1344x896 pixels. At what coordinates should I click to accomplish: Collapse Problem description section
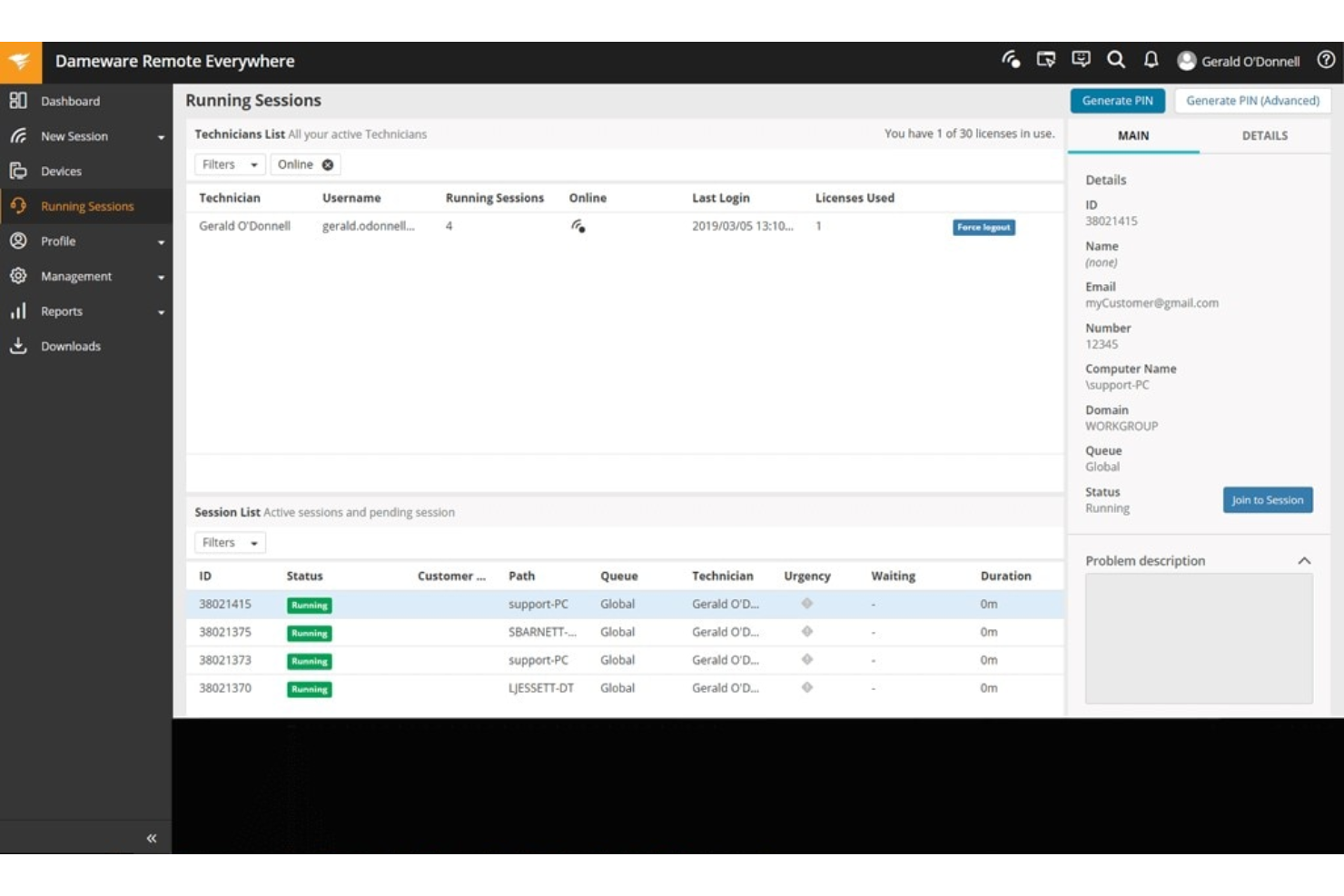click(1304, 561)
